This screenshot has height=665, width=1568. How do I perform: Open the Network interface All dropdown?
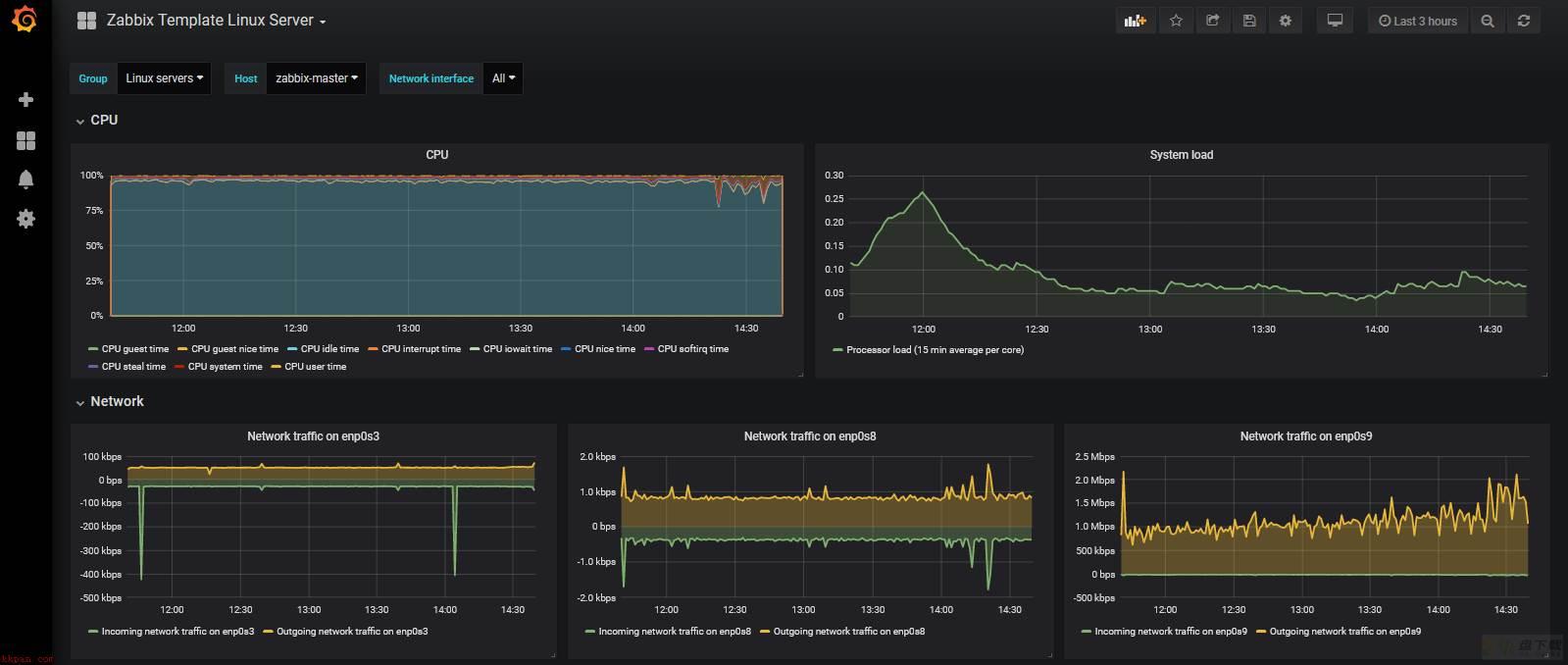pyautogui.click(x=503, y=78)
